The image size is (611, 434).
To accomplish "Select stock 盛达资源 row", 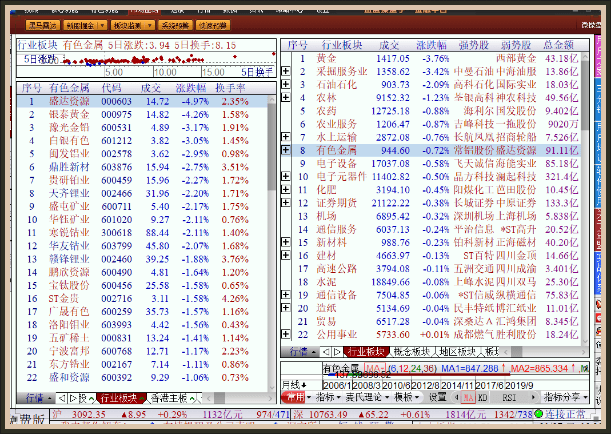I will (142, 101).
